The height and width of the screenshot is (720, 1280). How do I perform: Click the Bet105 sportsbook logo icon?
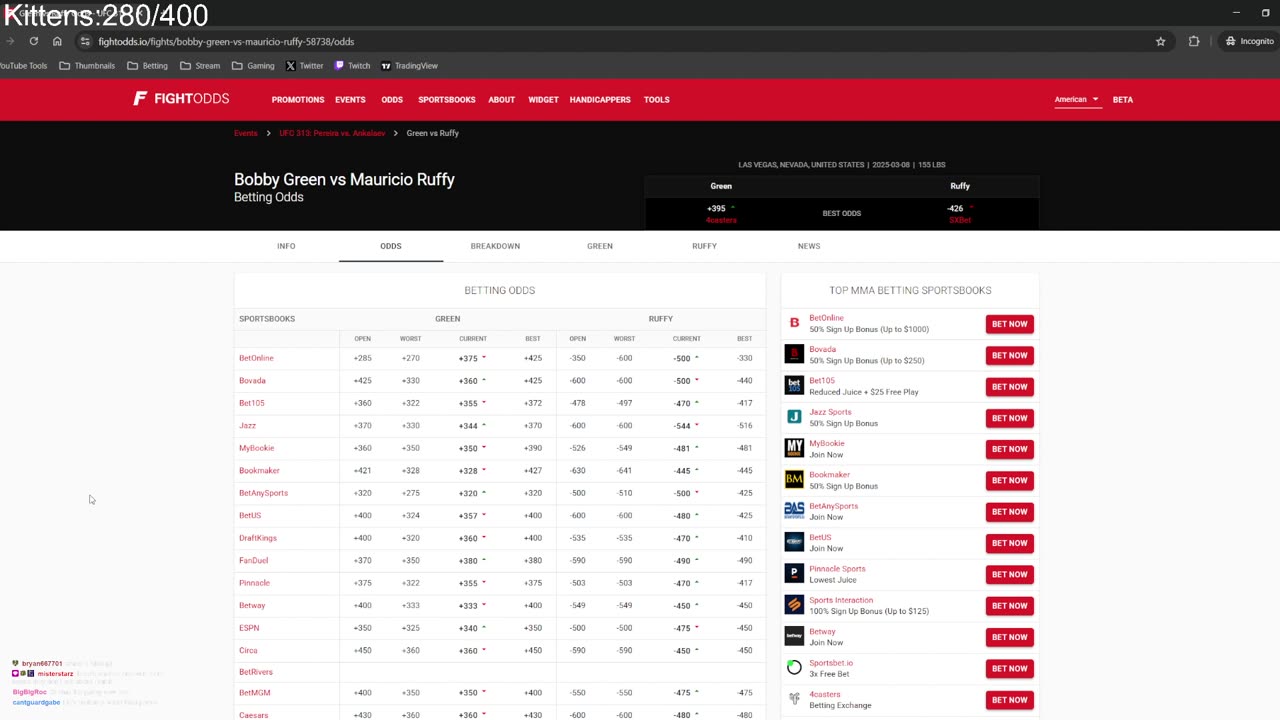(794, 385)
